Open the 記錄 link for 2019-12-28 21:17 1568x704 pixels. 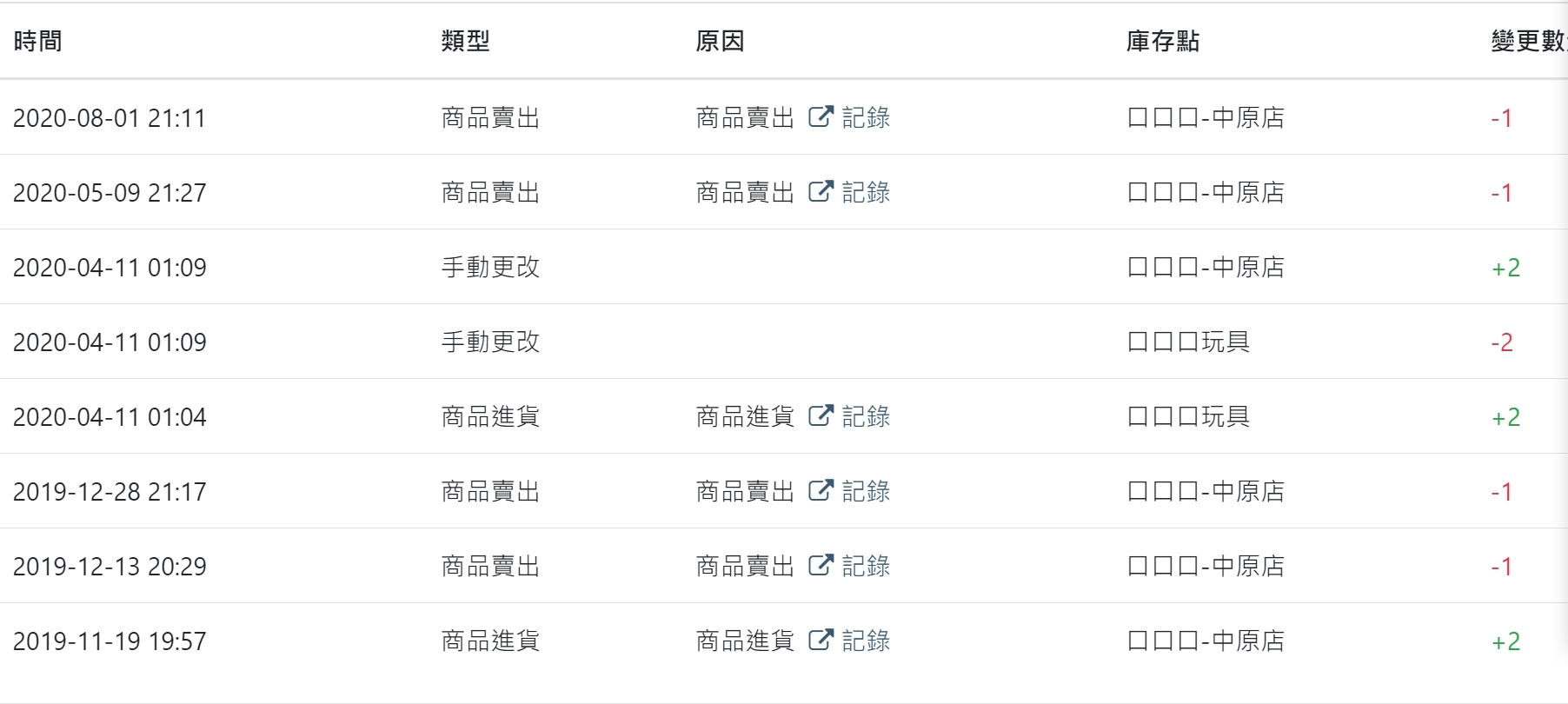866,491
